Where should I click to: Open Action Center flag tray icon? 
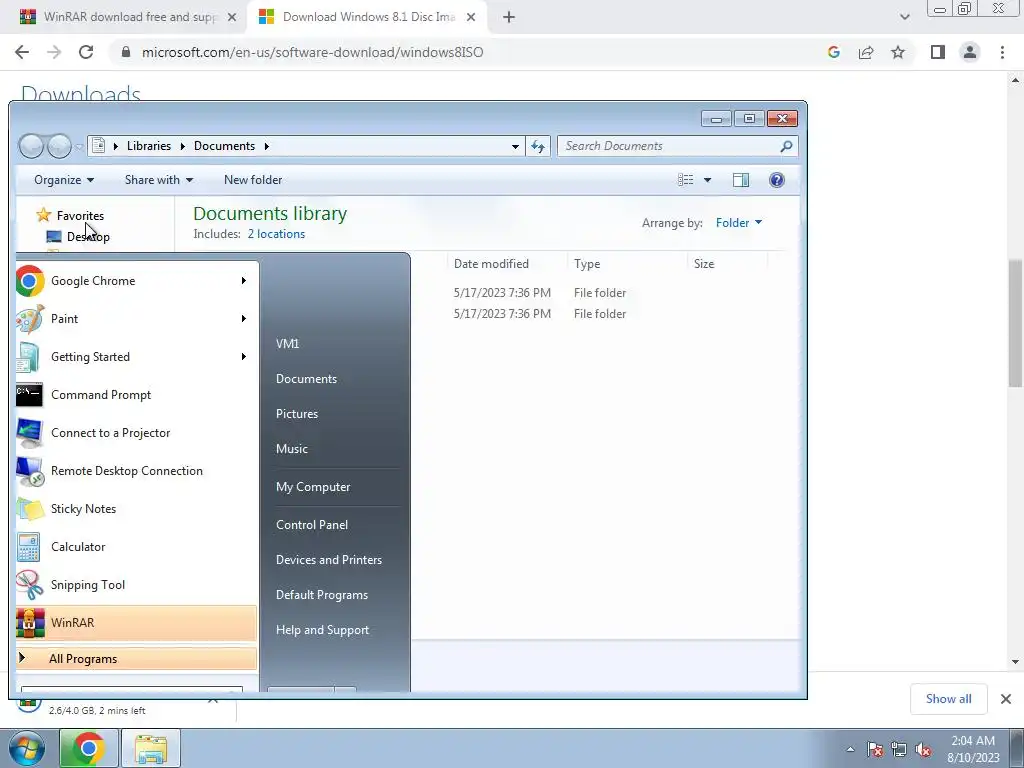[875, 749]
